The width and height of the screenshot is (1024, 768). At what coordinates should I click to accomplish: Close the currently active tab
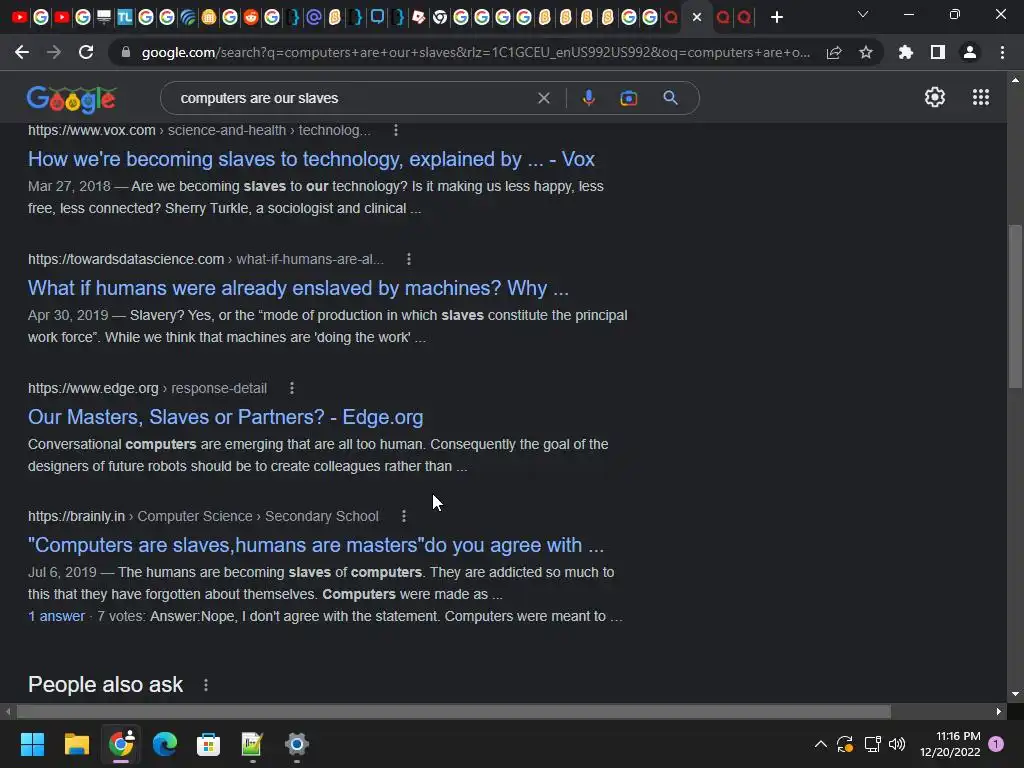[697, 18]
